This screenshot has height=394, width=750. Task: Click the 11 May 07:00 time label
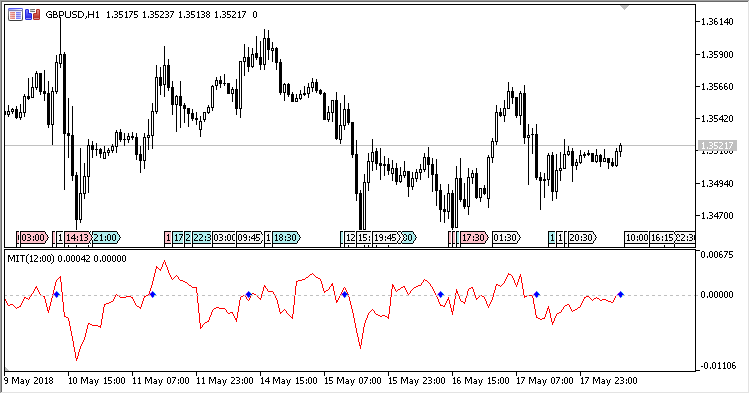(161, 381)
